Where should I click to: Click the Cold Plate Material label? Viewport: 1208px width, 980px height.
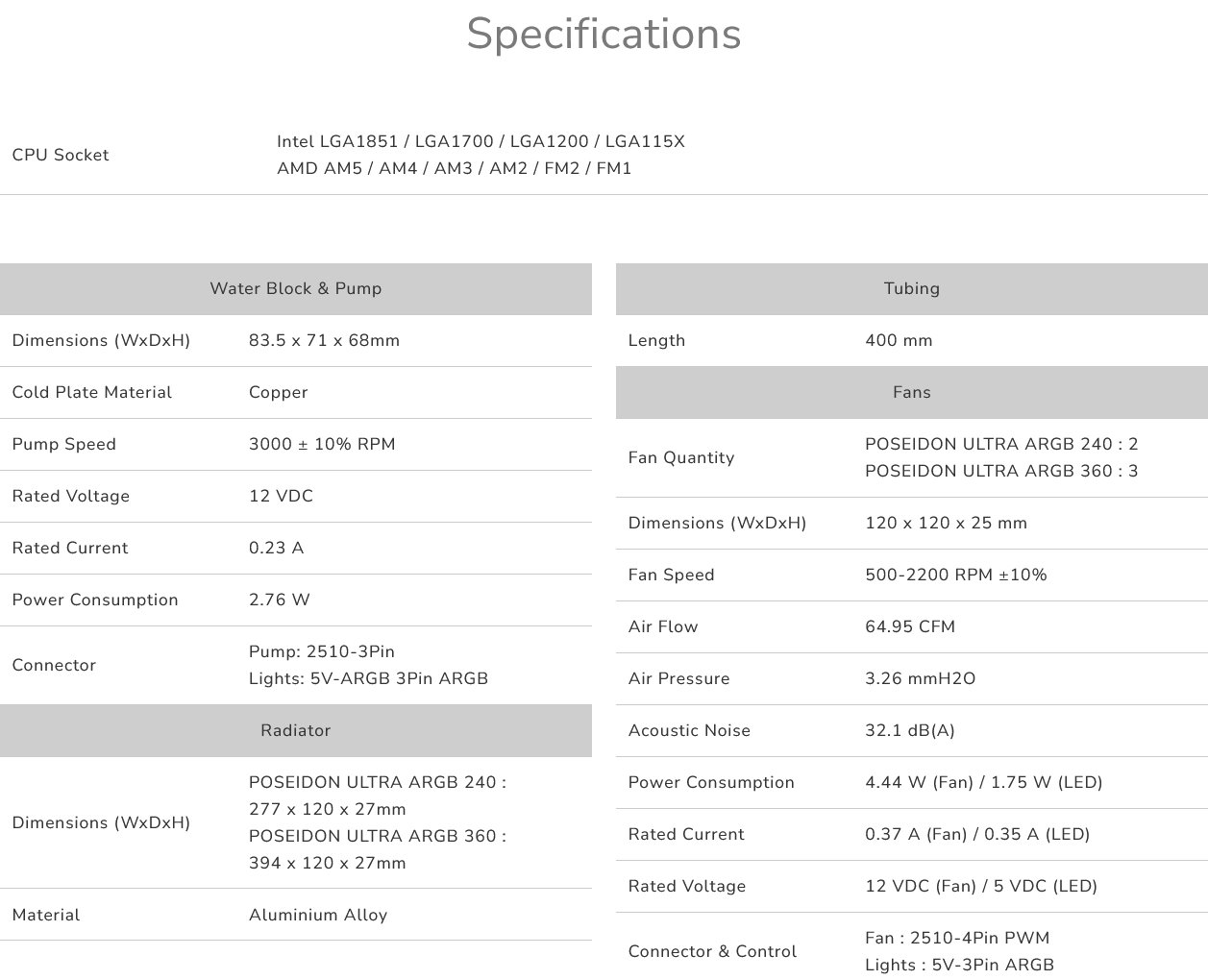(x=92, y=392)
